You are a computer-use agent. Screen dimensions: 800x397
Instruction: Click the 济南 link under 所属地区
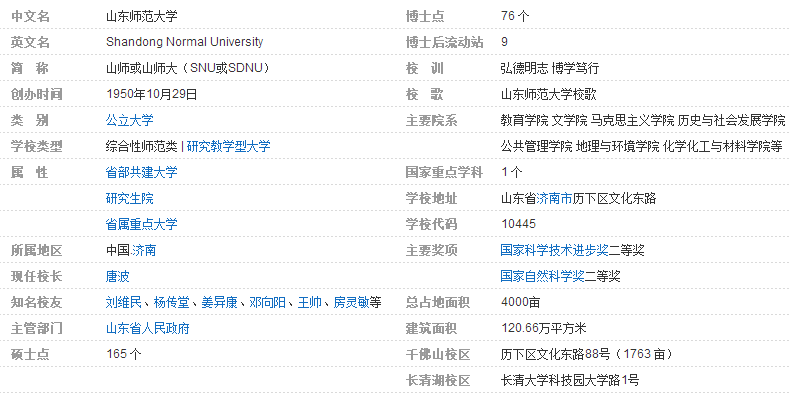pyautogui.click(x=144, y=251)
